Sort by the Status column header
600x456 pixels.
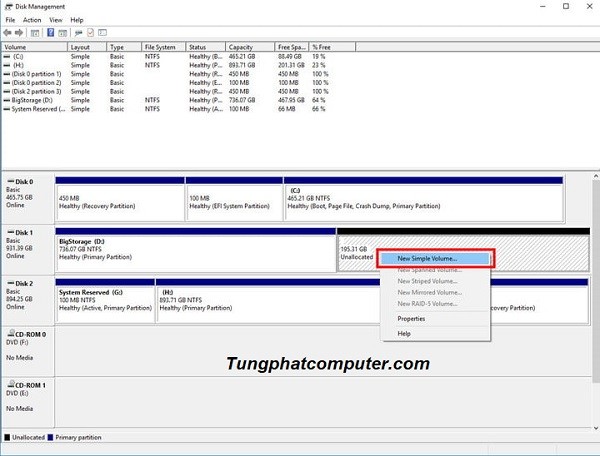pyautogui.click(x=205, y=47)
